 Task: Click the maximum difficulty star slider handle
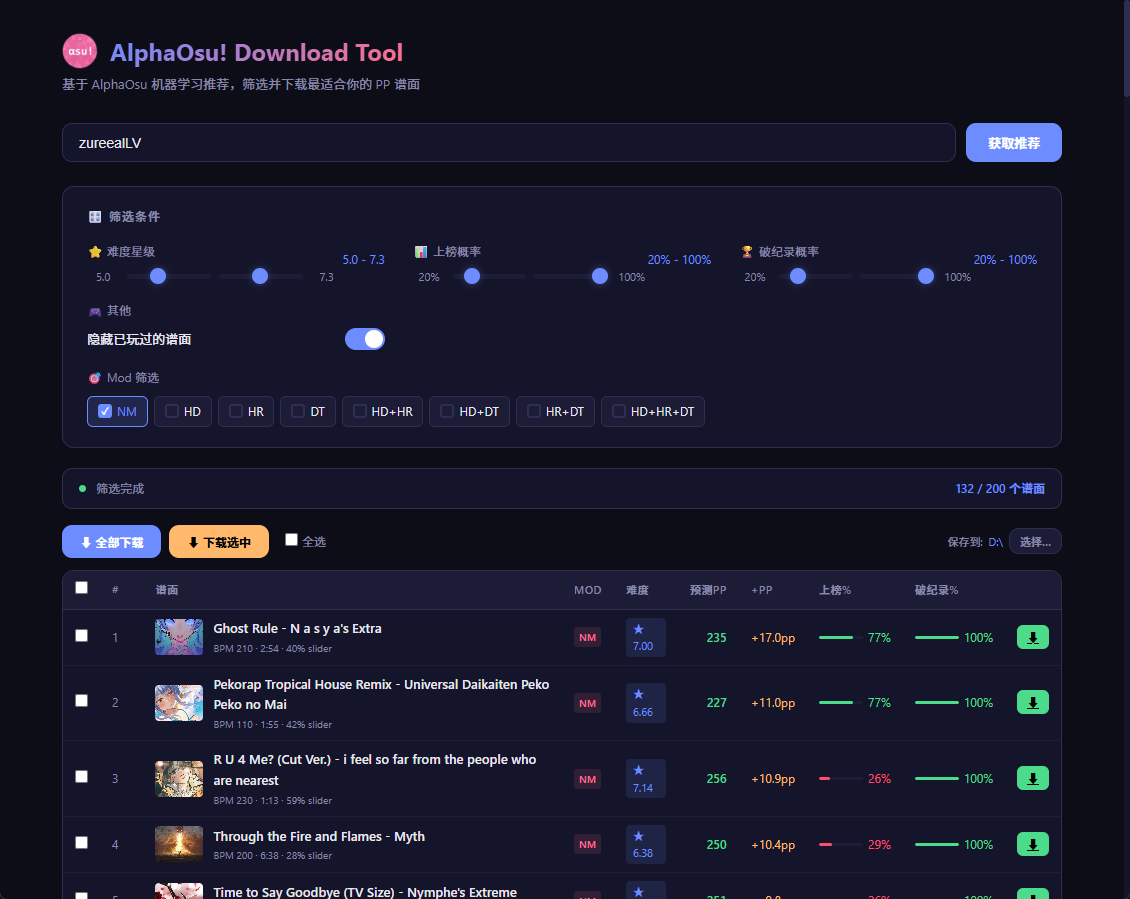tap(260, 276)
